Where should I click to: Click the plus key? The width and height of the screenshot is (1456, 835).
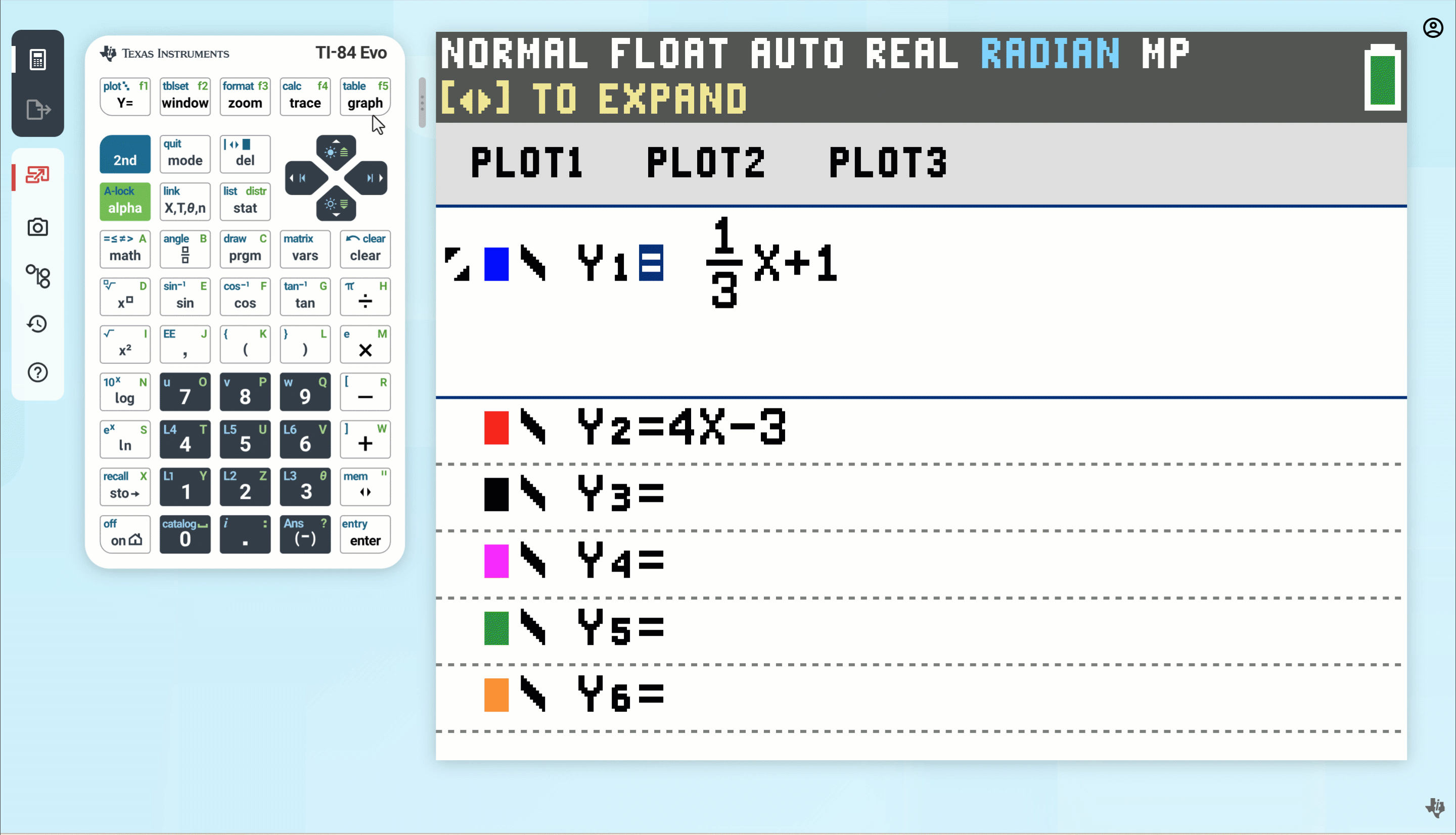point(366,440)
